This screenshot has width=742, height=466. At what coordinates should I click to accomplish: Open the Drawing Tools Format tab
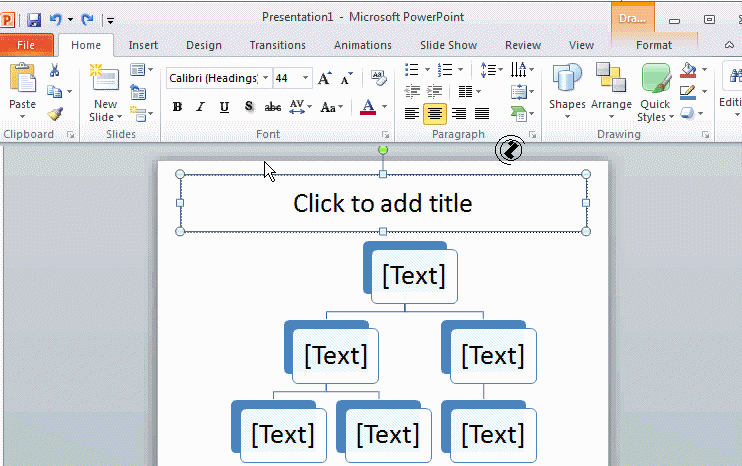point(654,45)
